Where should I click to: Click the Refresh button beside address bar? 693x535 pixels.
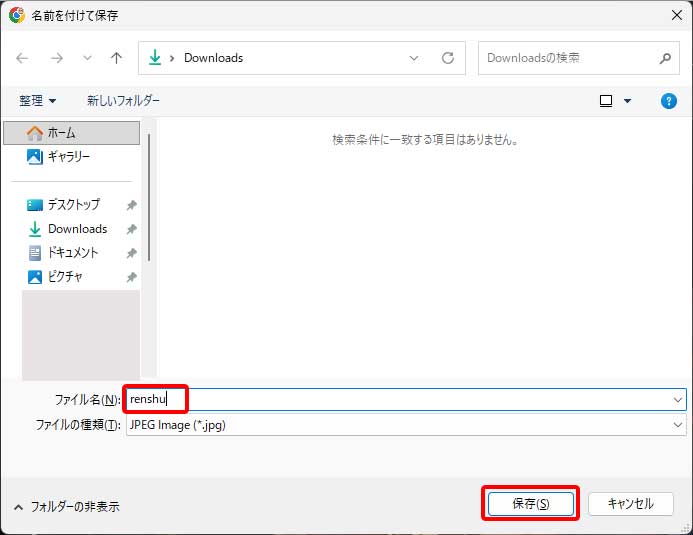click(447, 58)
